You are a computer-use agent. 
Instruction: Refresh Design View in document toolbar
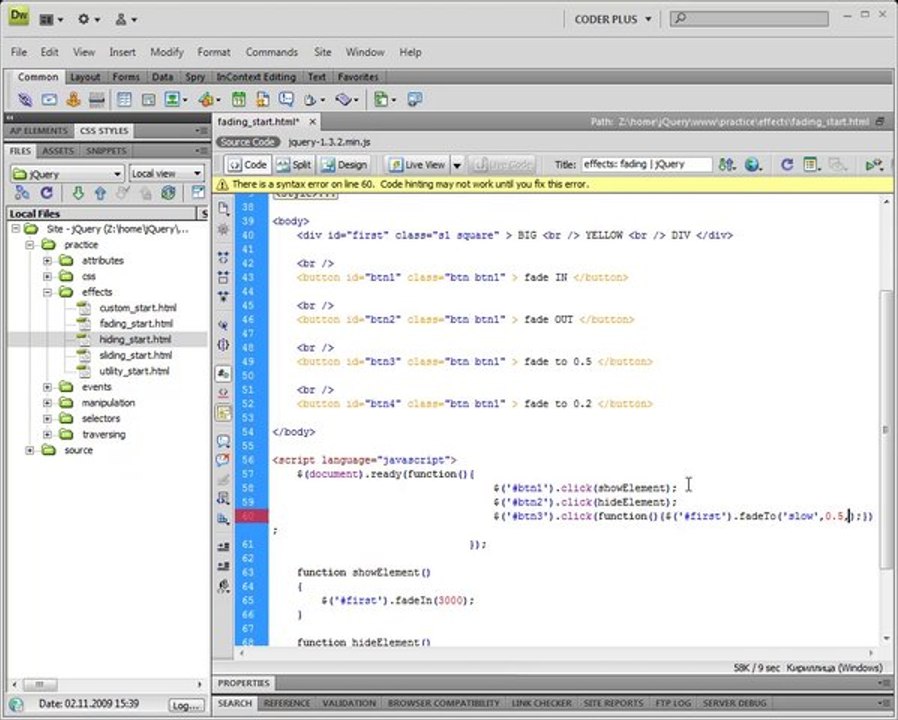(787, 165)
